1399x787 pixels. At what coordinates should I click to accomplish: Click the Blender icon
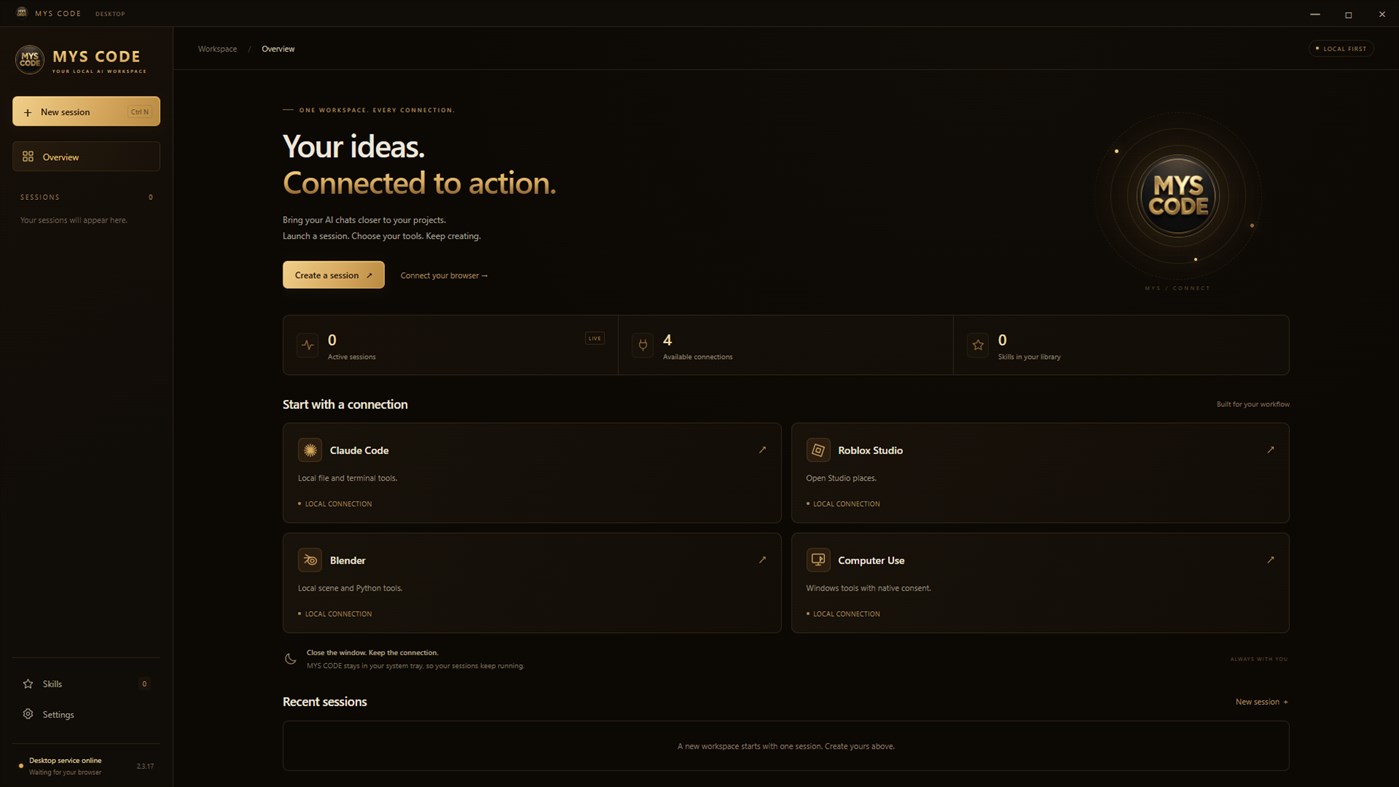point(310,560)
